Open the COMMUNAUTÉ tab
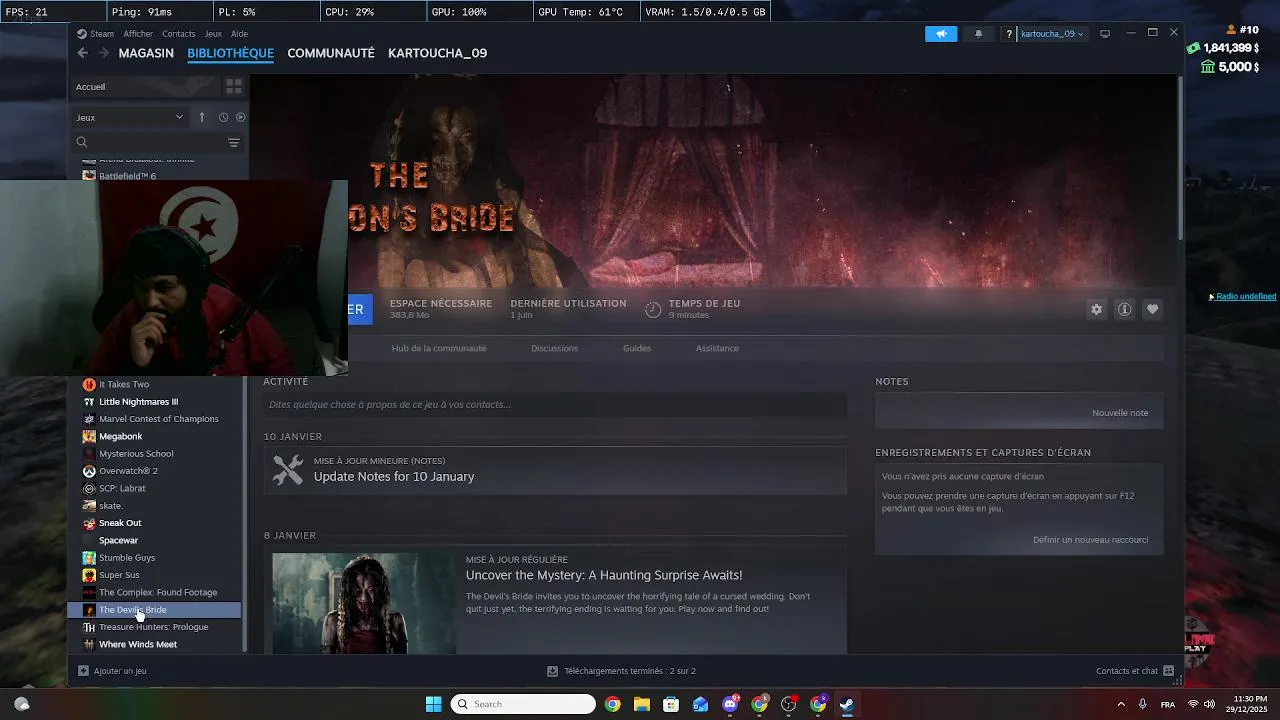The image size is (1280, 720). (x=331, y=53)
